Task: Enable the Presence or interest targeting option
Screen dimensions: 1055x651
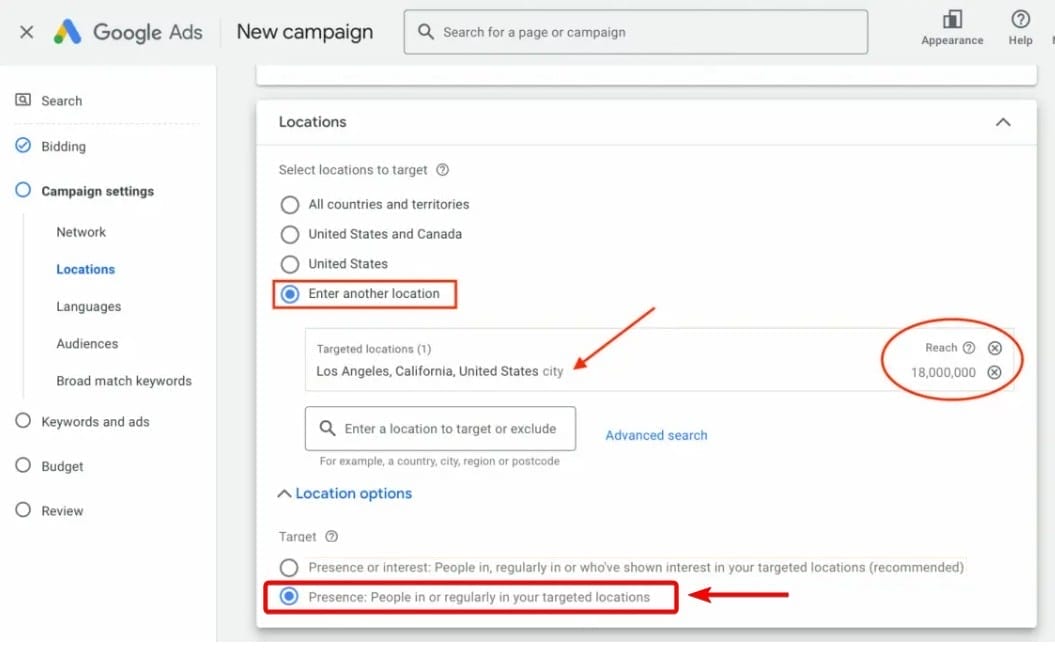Action: click(x=289, y=567)
